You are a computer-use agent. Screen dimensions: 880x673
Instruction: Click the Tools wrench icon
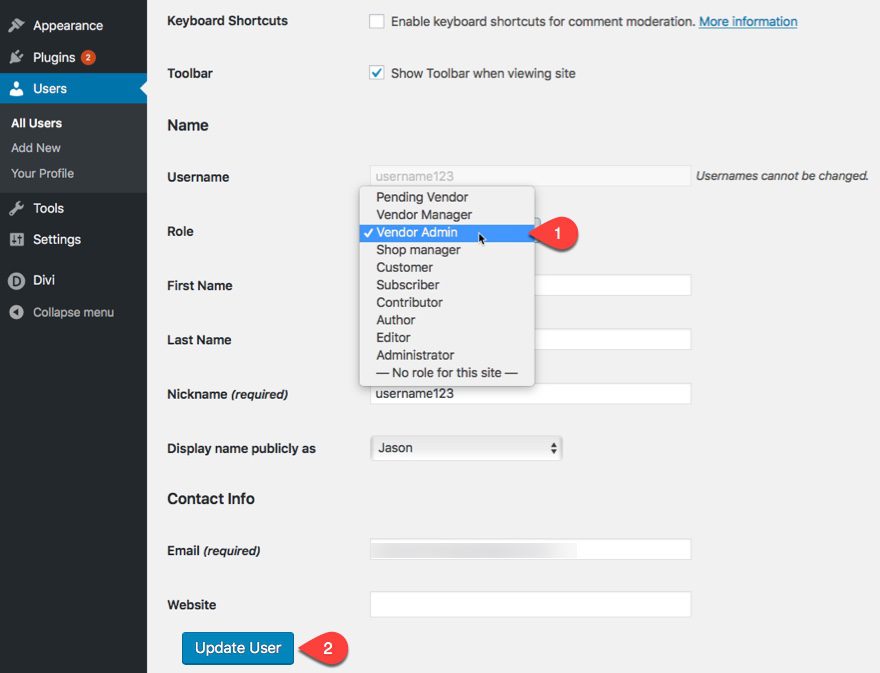[x=17, y=208]
